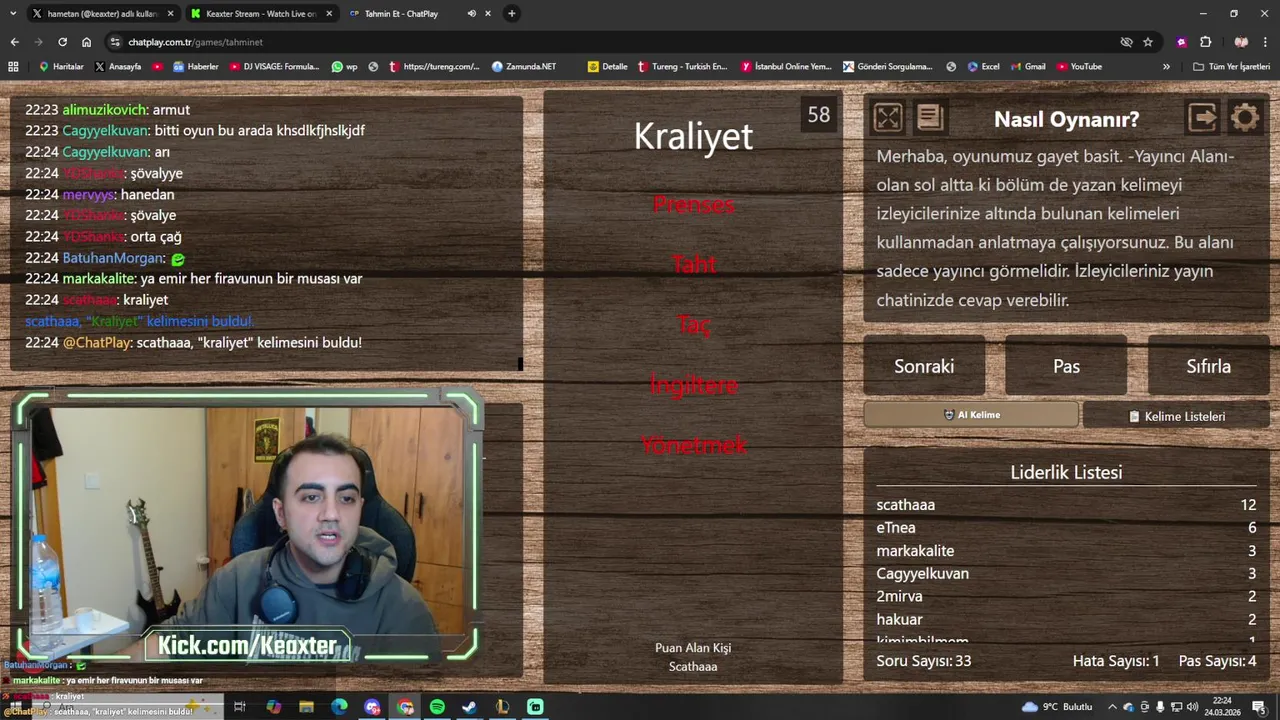Open the browser extensions puzzle icon
1280x720 pixels.
1205,42
